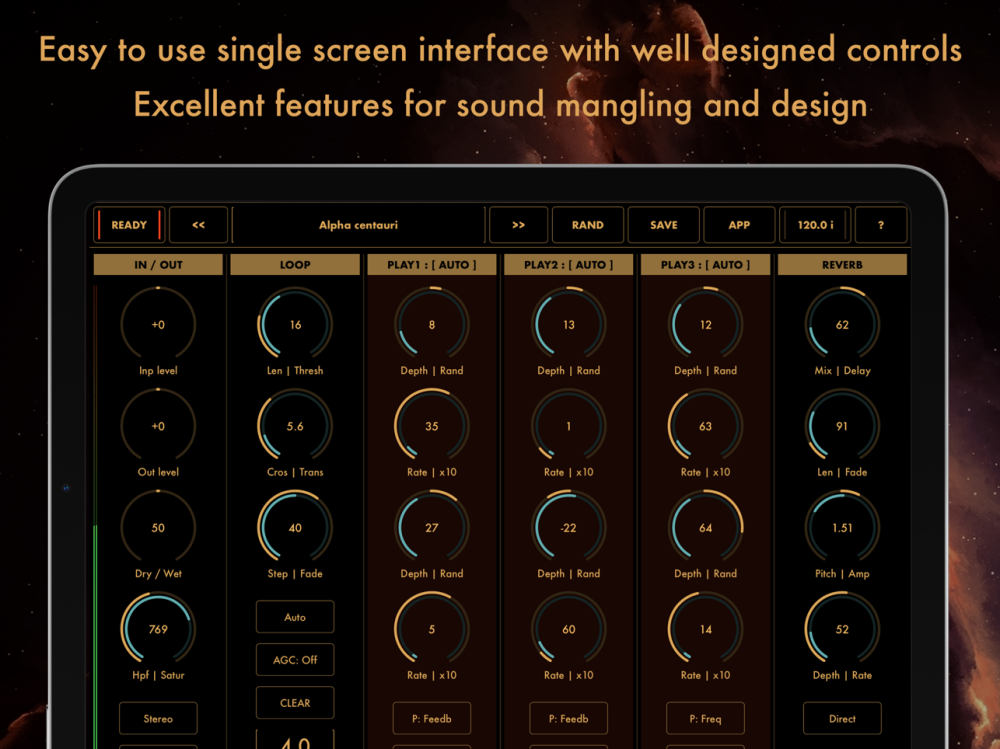This screenshot has width=1000, height=749.
Task: Open the PLAY2 P: Feedb selector
Action: (568, 718)
